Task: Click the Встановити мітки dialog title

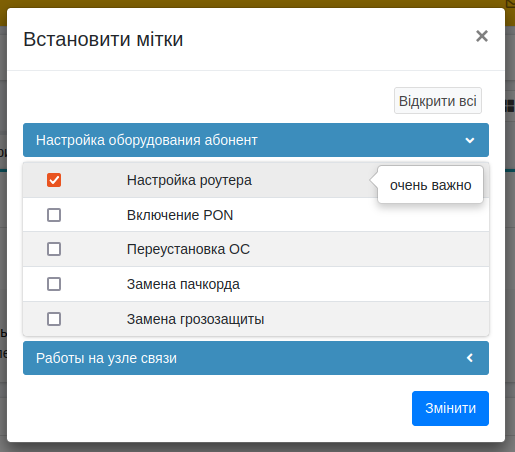Action: [x=103, y=39]
